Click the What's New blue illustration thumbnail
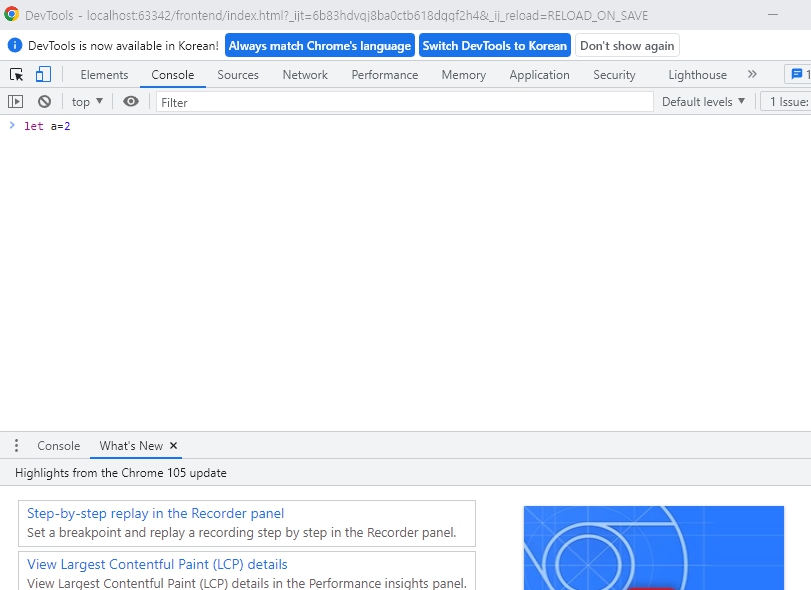 654,548
